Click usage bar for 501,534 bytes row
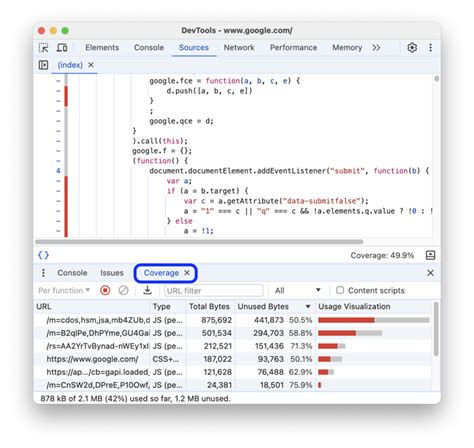The width and height of the screenshot is (474, 448). point(350,333)
